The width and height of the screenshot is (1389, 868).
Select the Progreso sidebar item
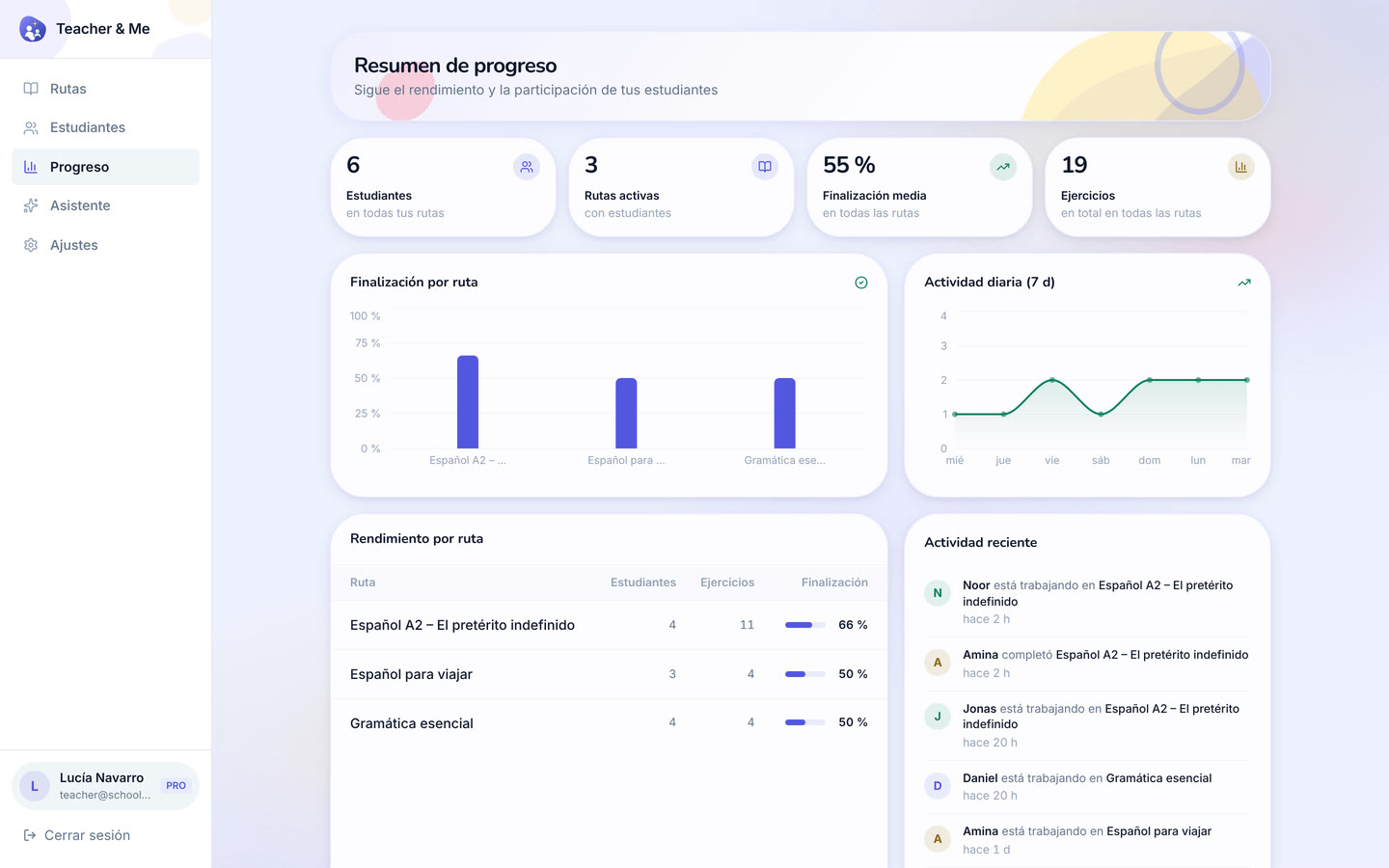(x=105, y=167)
